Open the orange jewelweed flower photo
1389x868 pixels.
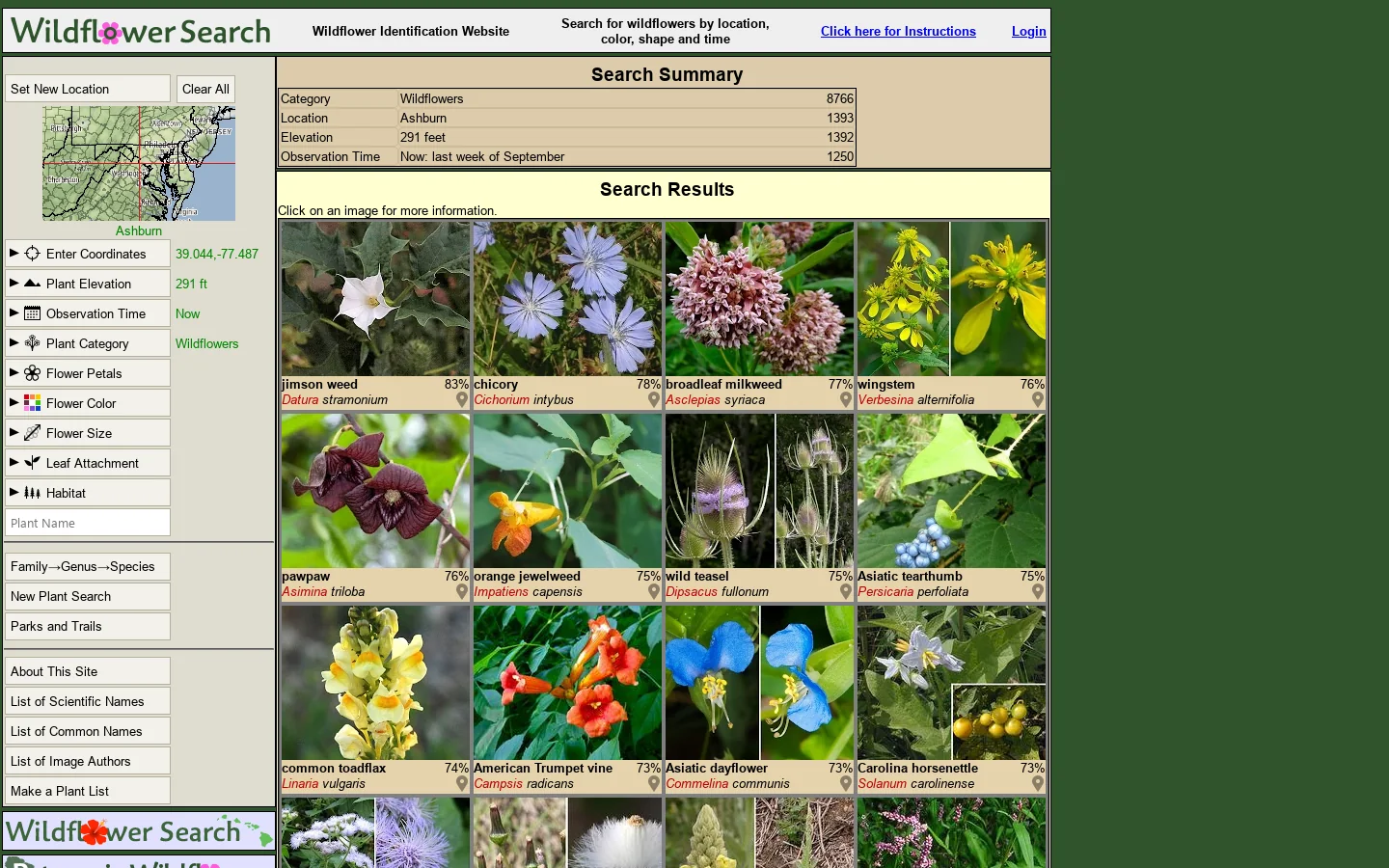(567, 491)
